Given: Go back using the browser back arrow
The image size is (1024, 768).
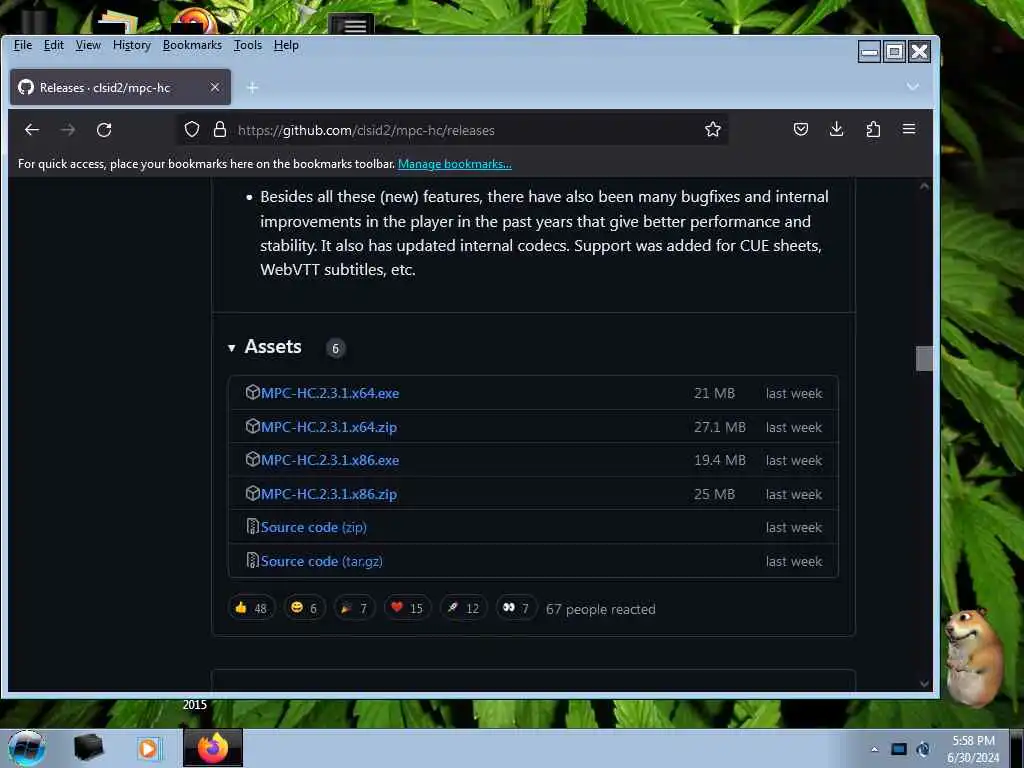Looking at the screenshot, I should click(32, 130).
